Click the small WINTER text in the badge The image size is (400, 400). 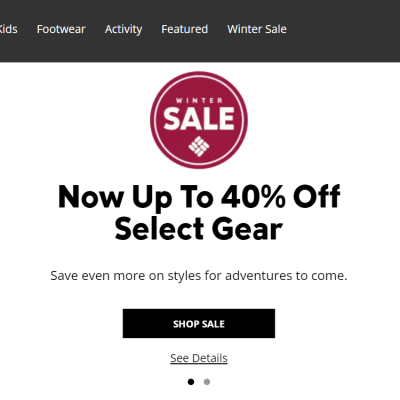199,100
